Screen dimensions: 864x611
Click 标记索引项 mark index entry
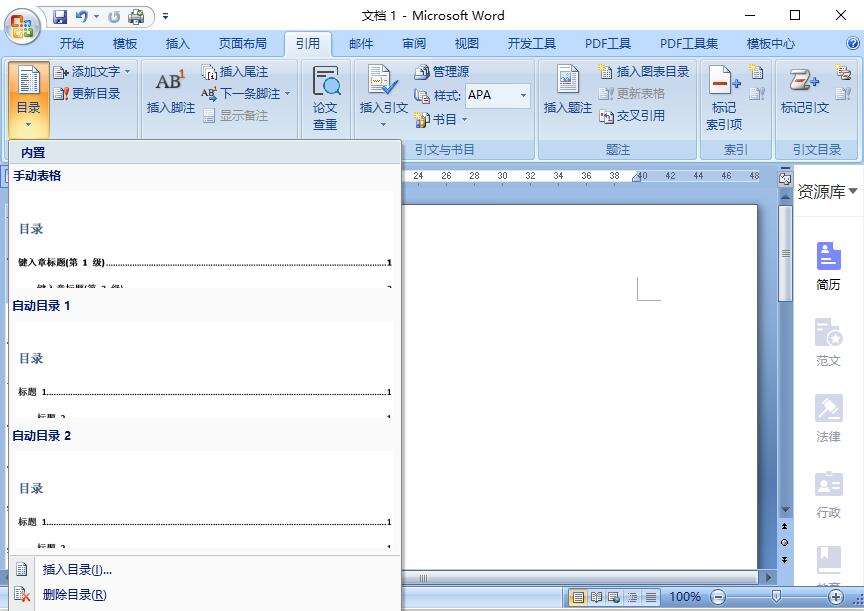(x=724, y=98)
